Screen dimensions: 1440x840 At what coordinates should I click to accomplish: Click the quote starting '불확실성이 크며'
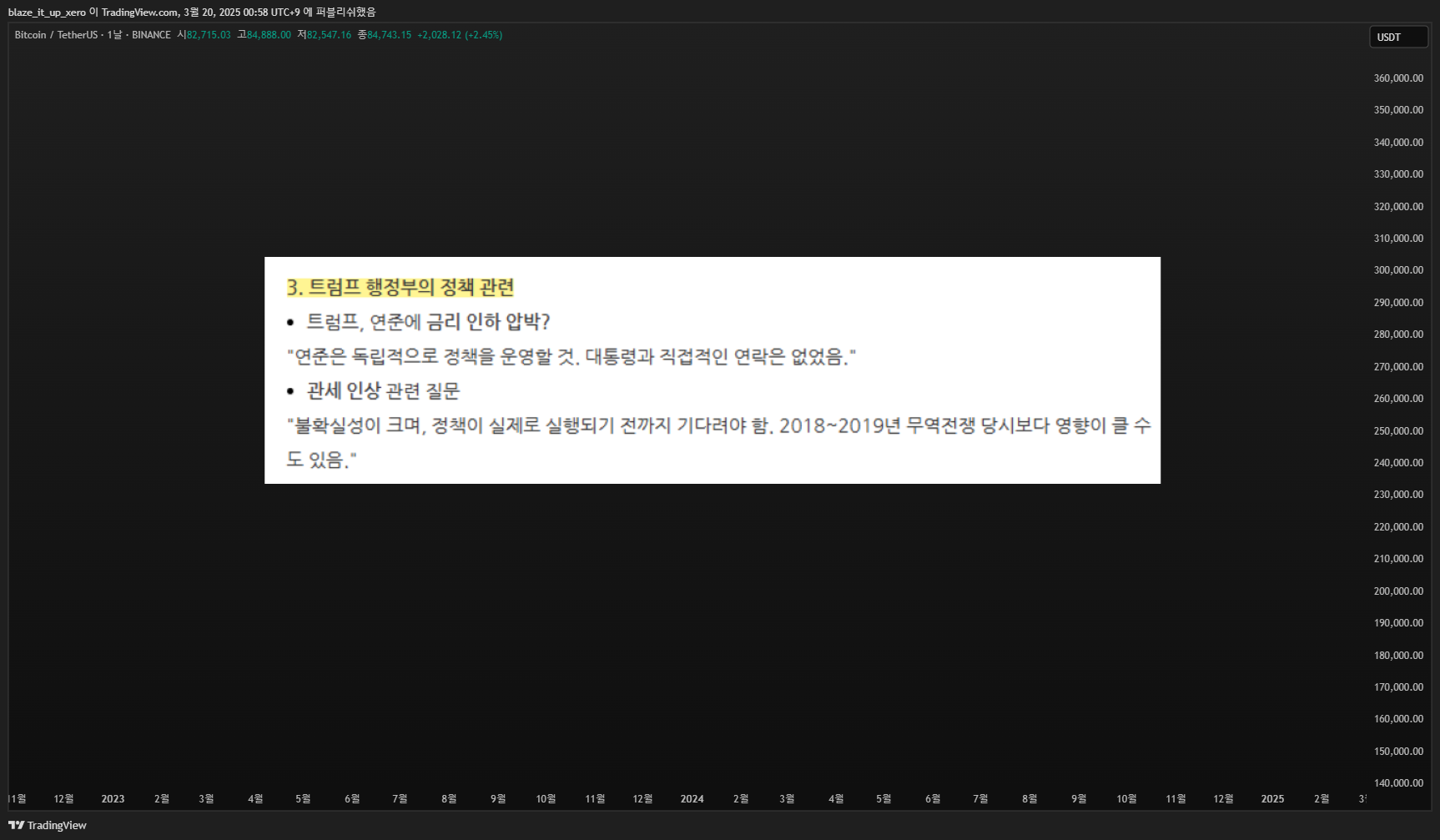point(718,442)
